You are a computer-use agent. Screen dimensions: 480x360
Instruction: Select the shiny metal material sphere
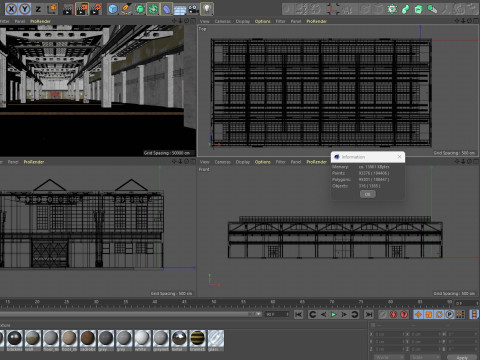[179, 338]
